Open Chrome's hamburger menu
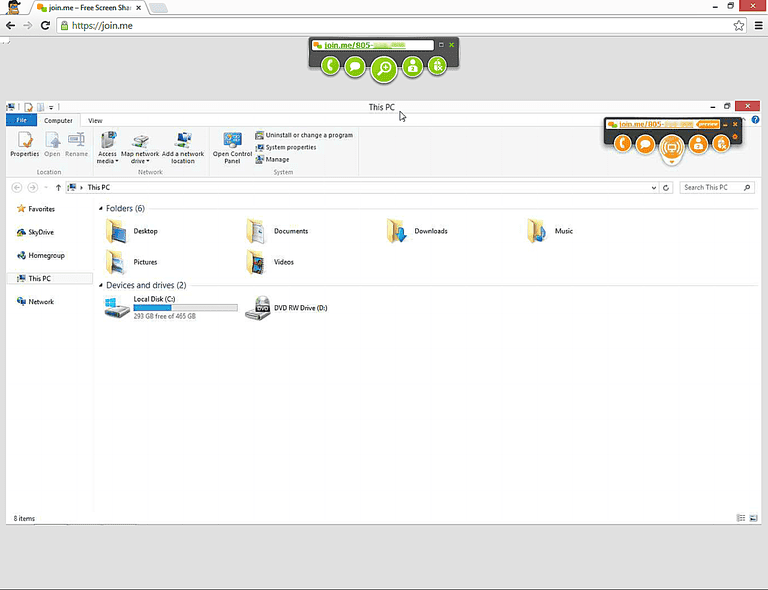The width and height of the screenshot is (768, 590). point(758,25)
